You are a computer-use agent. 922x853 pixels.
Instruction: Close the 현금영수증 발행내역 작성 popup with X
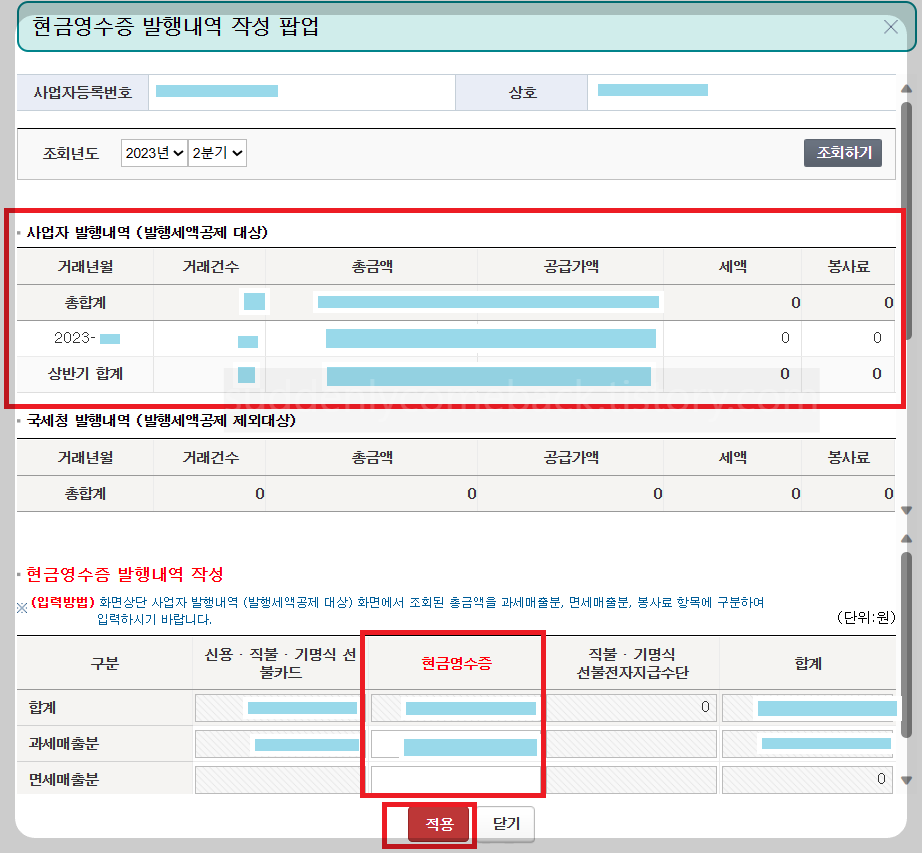point(890,26)
